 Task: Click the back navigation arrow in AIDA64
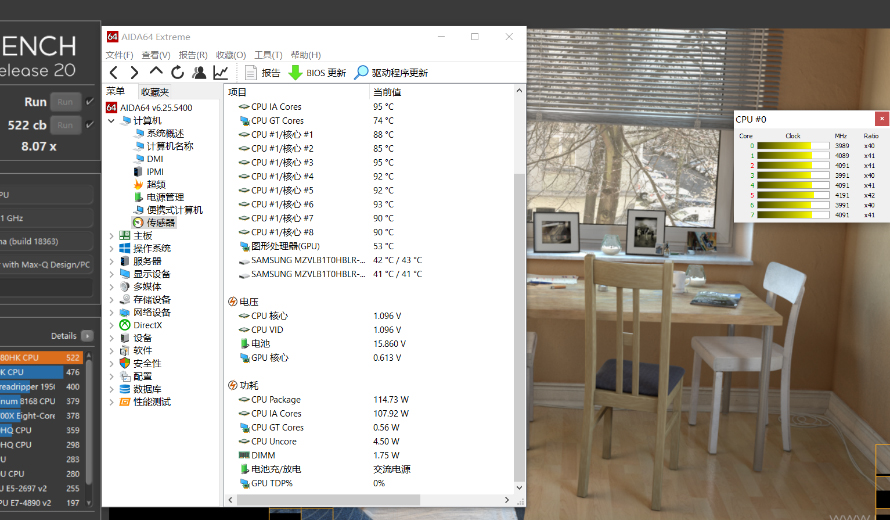114,73
